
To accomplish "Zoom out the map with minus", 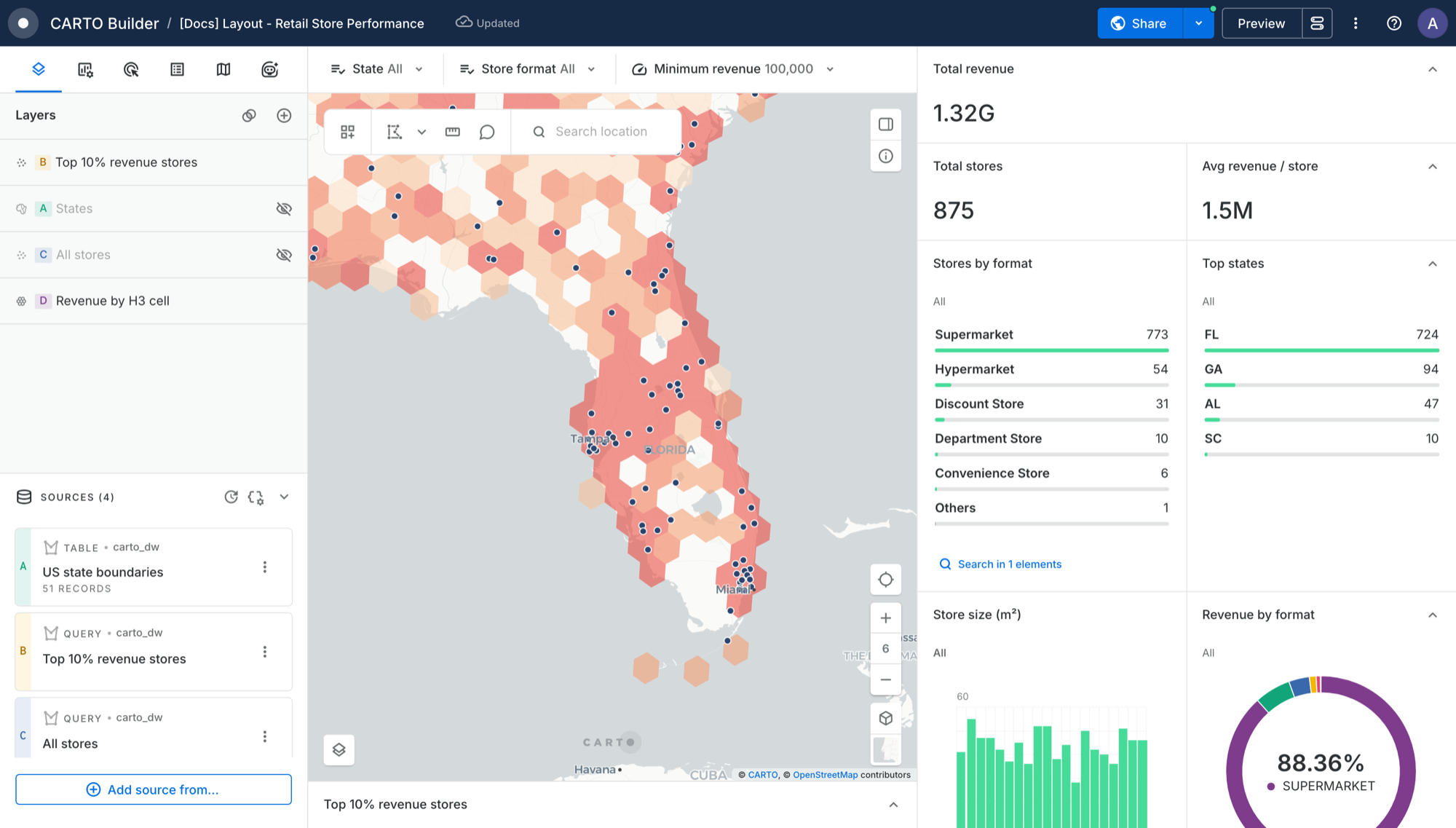I will tap(886, 679).
